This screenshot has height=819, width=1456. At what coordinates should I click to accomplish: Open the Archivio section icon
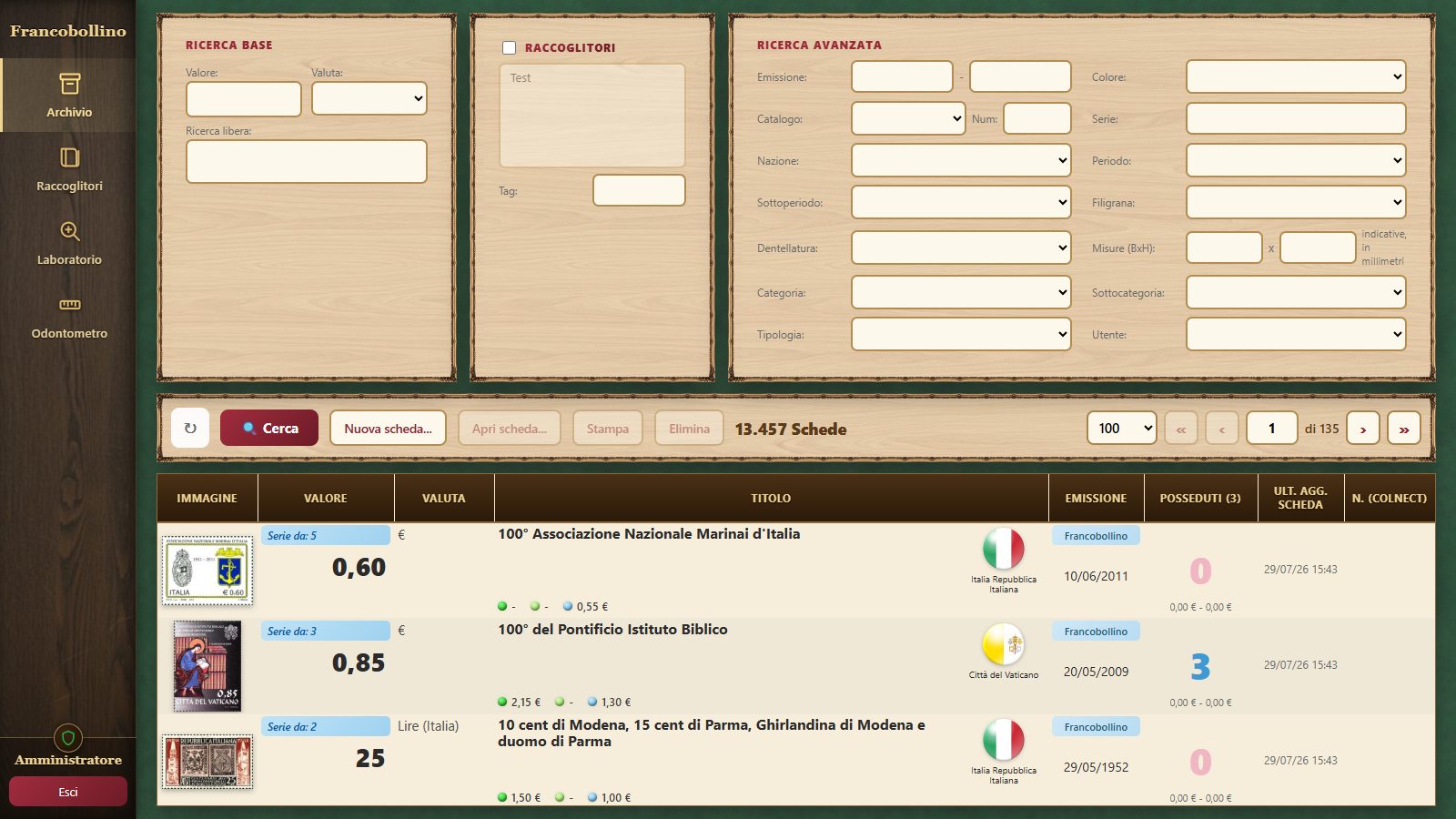pyautogui.click(x=69, y=84)
